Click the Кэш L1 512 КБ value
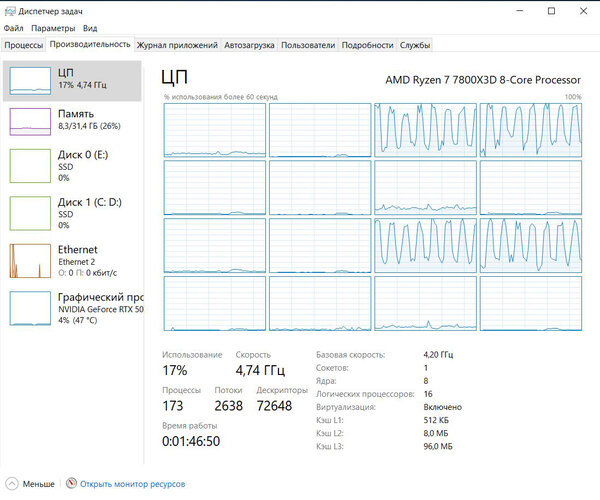This screenshot has width=600, height=500. pyautogui.click(x=436, y=420)
